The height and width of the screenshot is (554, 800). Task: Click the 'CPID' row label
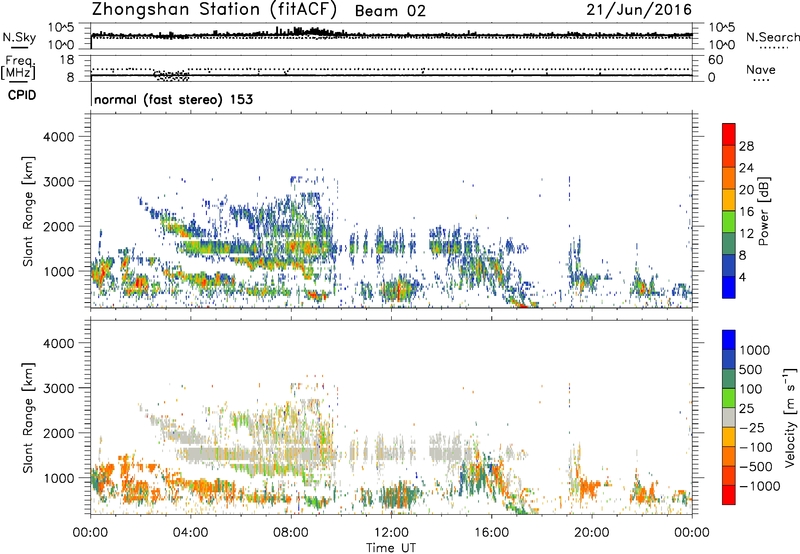pos(22,95)
